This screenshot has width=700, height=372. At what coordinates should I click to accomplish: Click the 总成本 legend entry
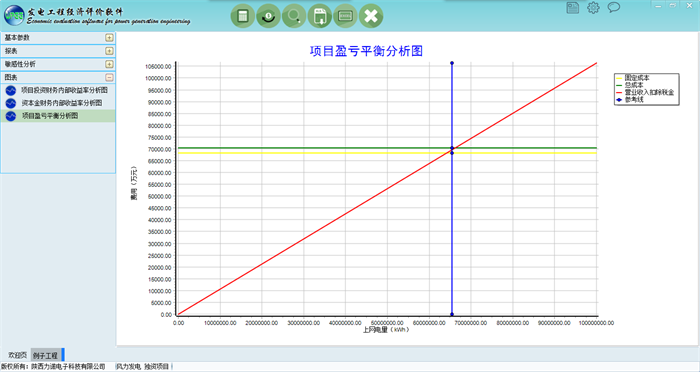pos(634,85)
